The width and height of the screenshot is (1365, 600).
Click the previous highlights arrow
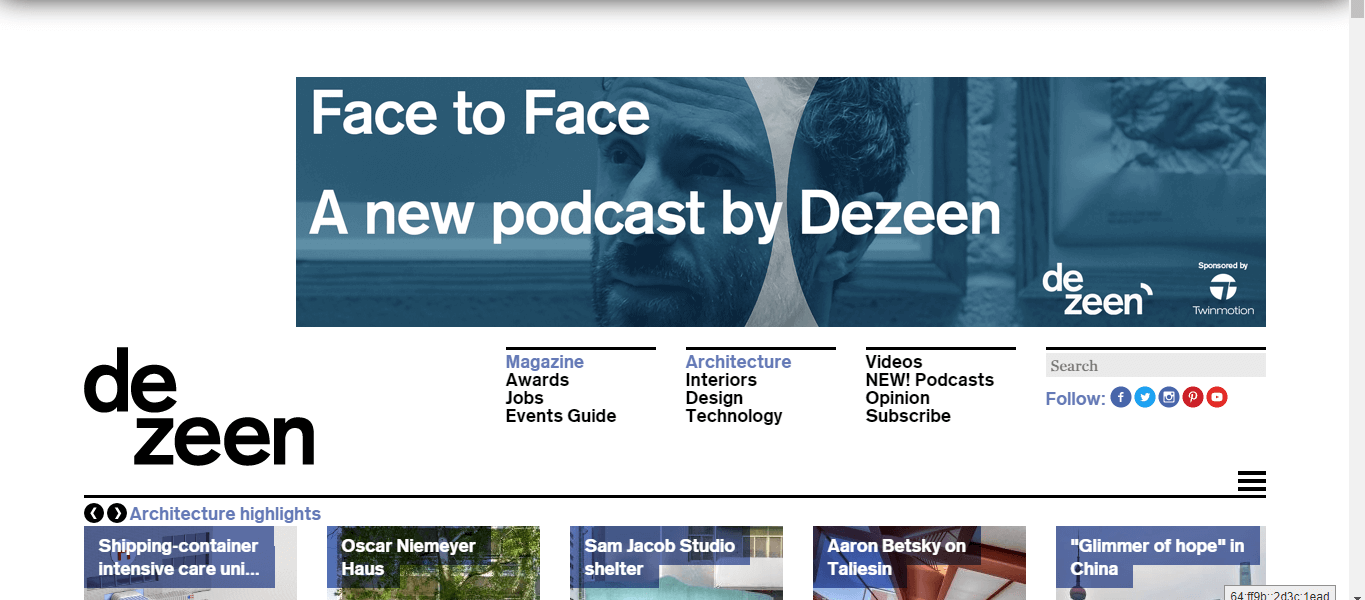94,513
